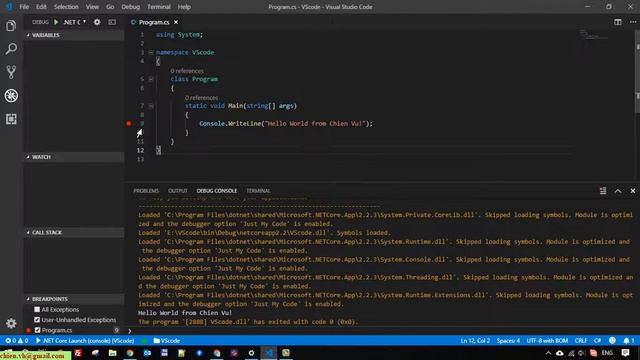Click the ENG language indicator in the tray
This screenshot has height=360, width=640.
tap(607, 353)
